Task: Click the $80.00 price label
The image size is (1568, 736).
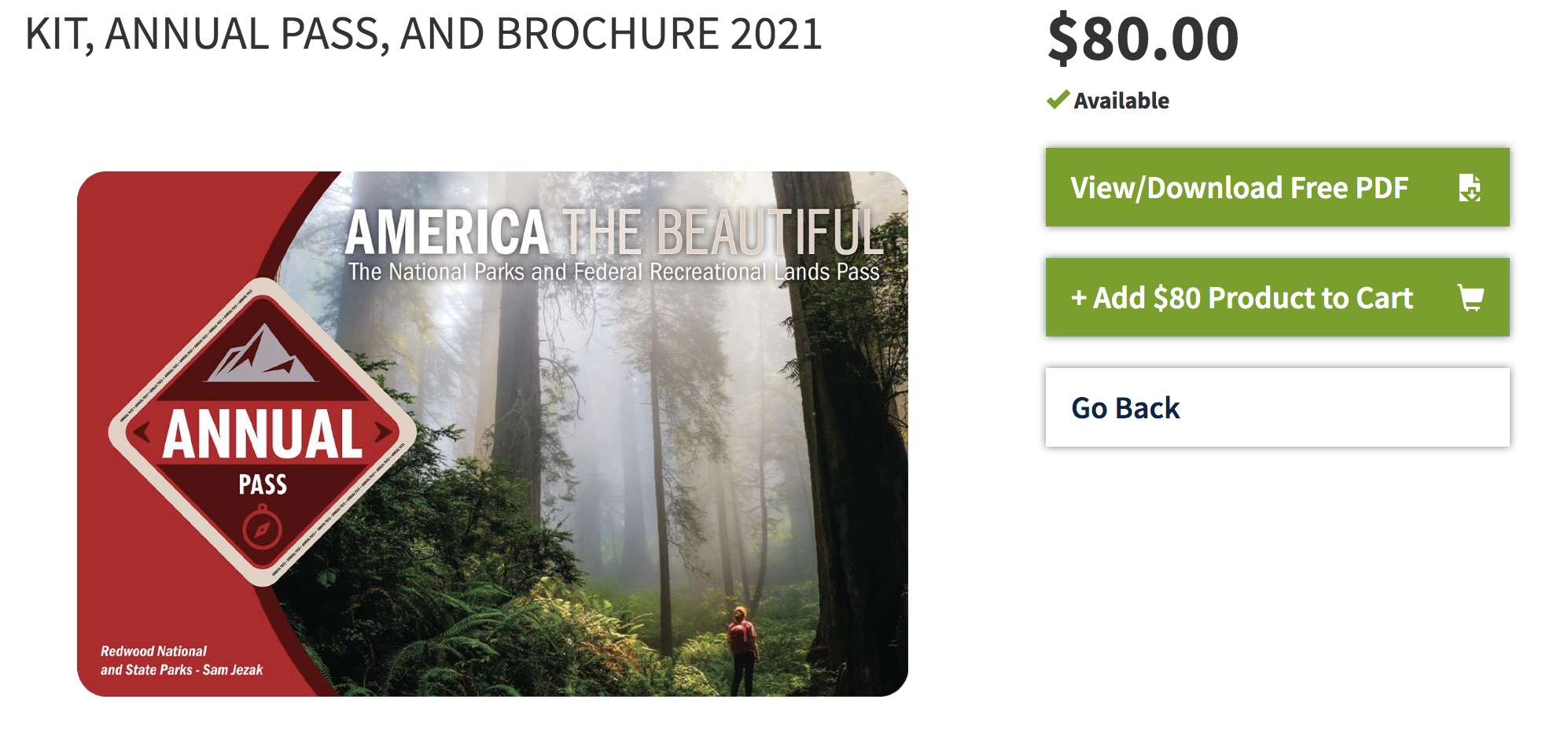Action: [x=1143, y=38]
